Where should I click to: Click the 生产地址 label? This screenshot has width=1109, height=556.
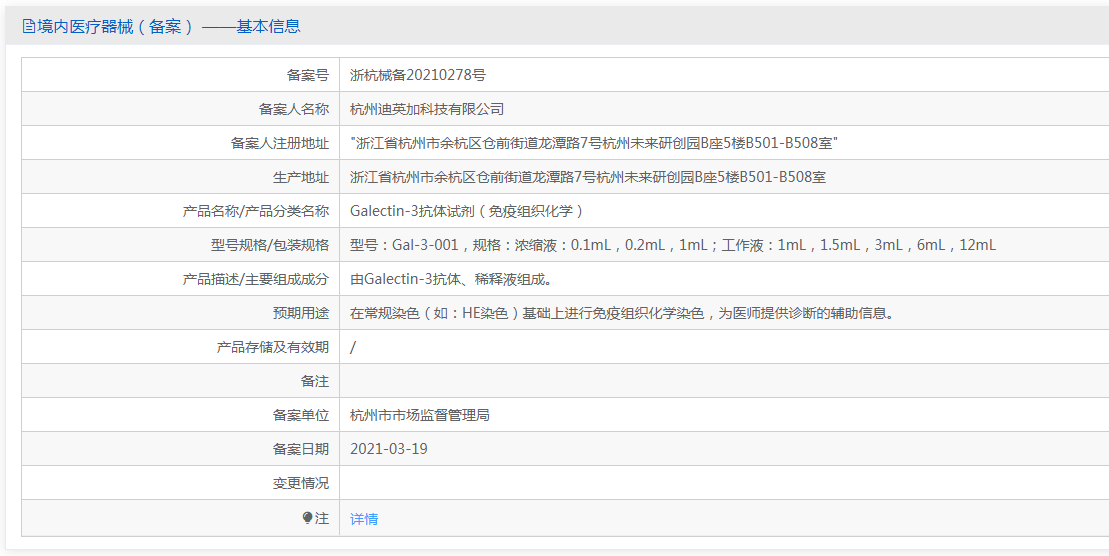pyautogui.click(x=301, y=177)
